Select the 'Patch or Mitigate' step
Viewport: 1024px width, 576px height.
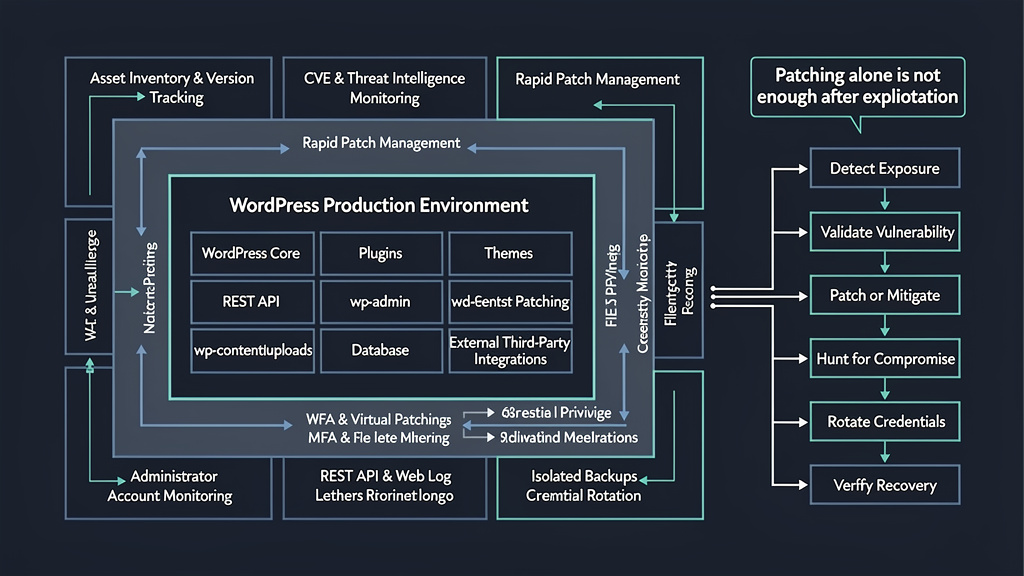(885, 295)
